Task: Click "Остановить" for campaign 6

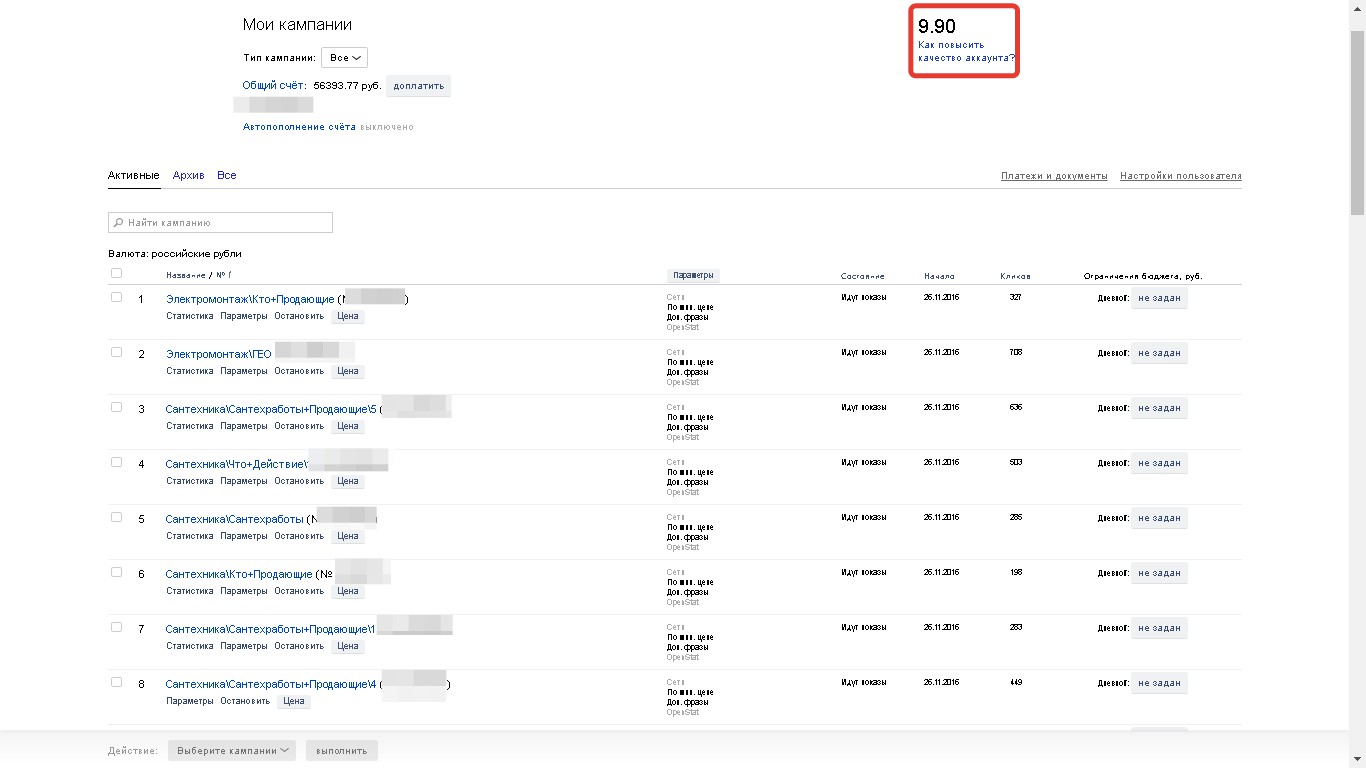Action: tap(299, 591)
